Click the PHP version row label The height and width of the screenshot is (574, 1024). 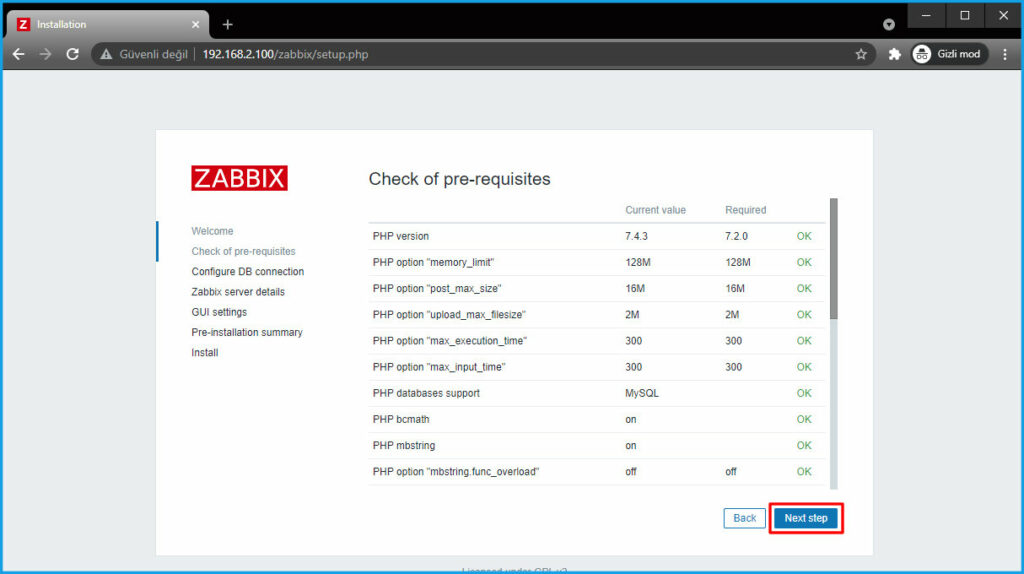tap(400, 236)
